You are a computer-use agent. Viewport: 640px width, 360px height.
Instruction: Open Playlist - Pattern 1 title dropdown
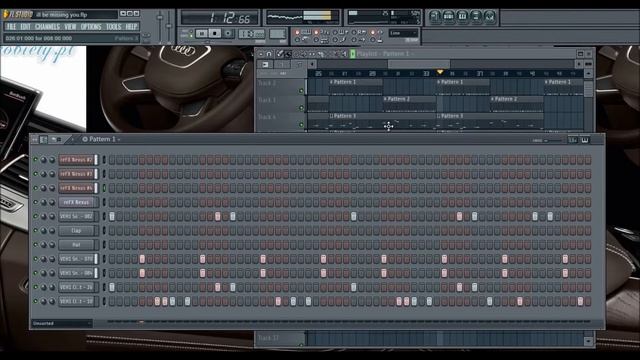point(386,53)
